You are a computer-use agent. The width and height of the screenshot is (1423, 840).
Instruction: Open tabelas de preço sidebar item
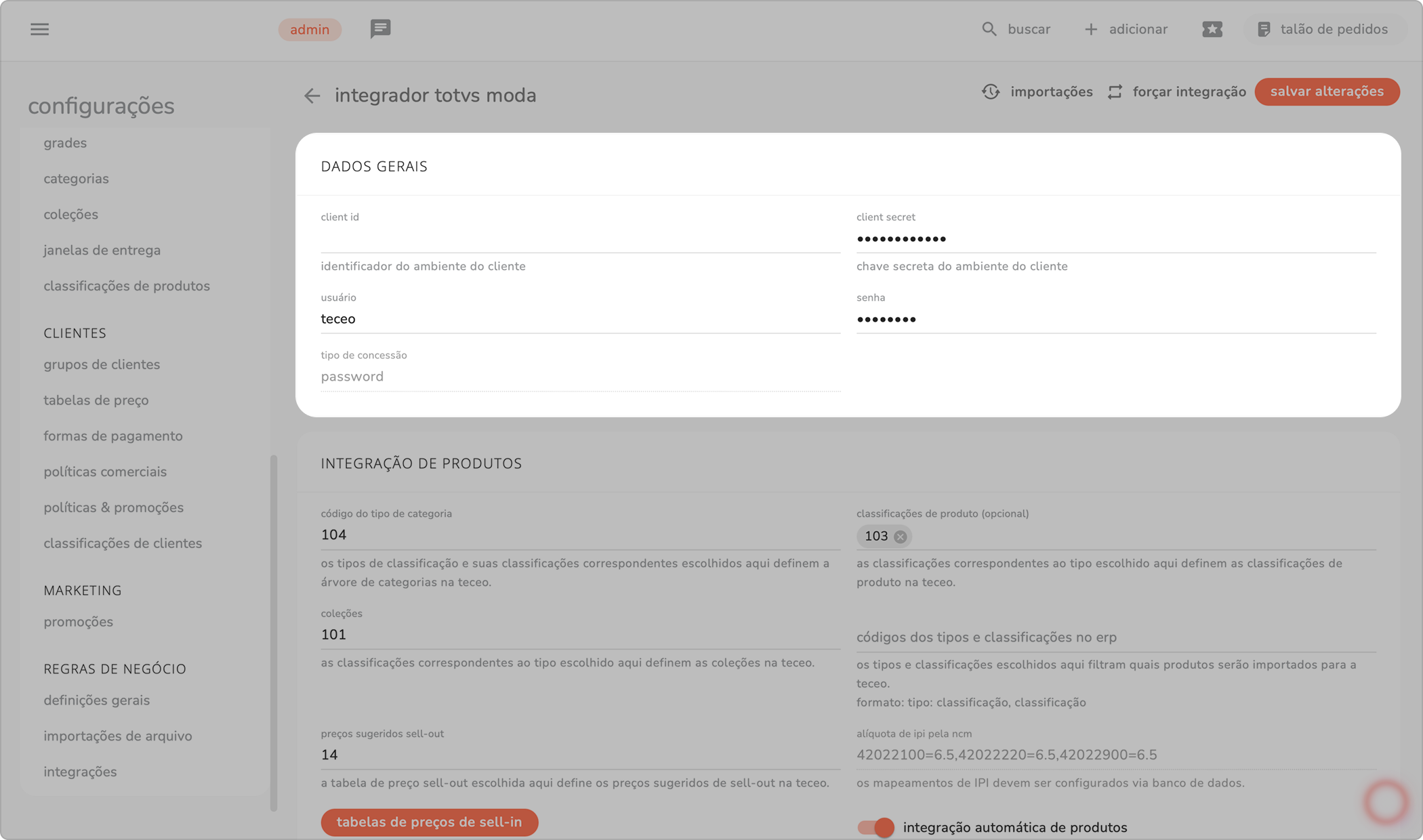96,400
